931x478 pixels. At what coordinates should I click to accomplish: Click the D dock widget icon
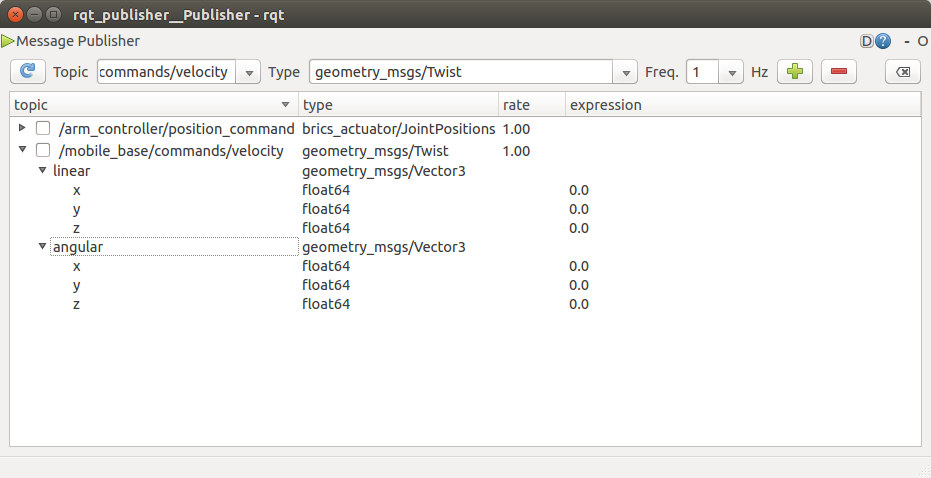coord(867,41)
